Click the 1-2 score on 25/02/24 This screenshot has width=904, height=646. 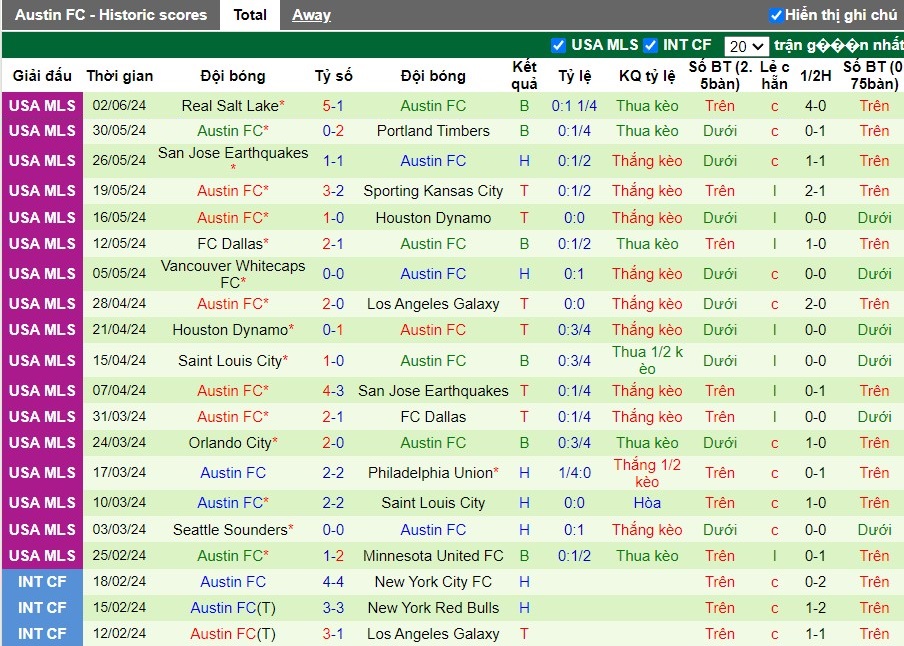(x=333, y=556)
